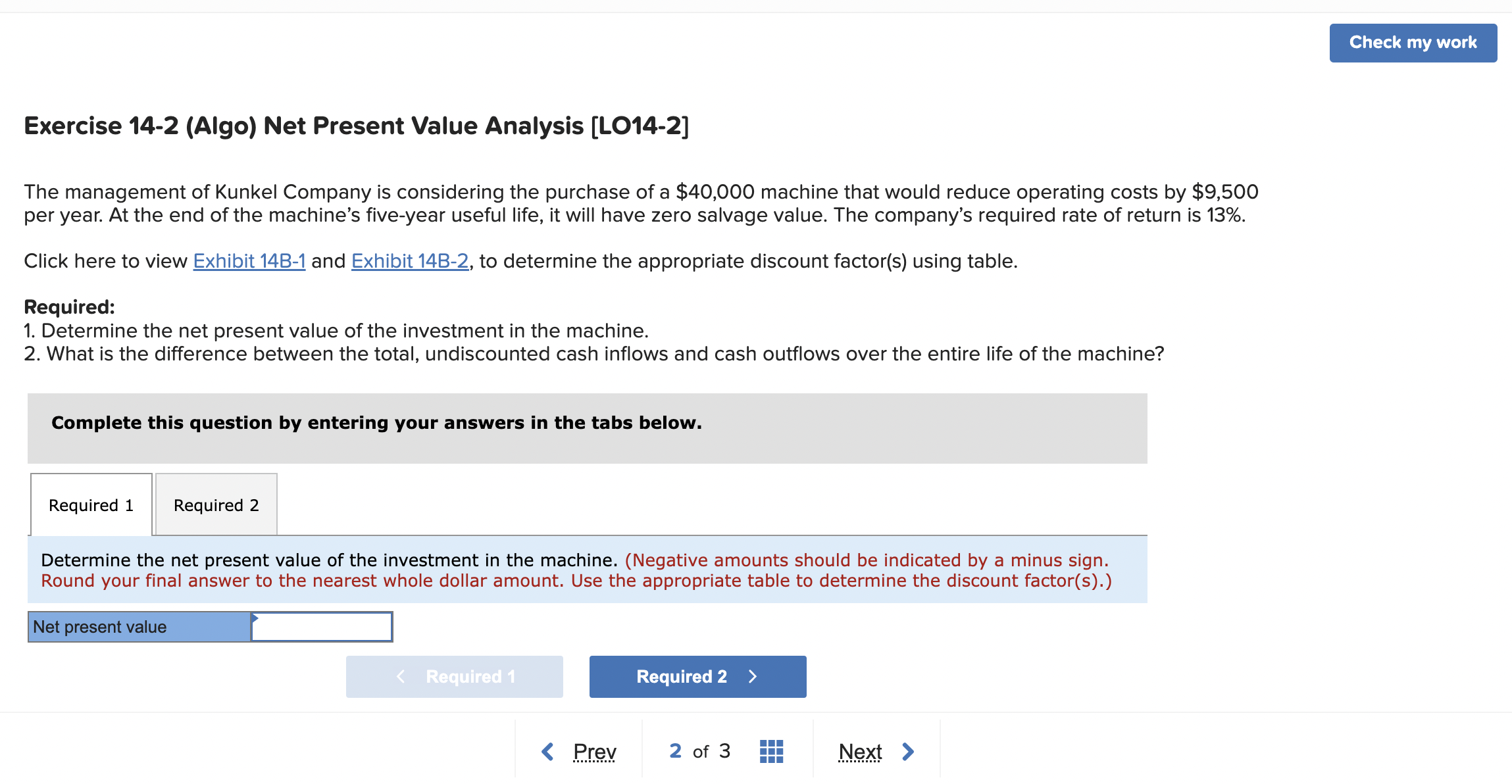Select the blue Net present value label cell

tap(138, 626)
